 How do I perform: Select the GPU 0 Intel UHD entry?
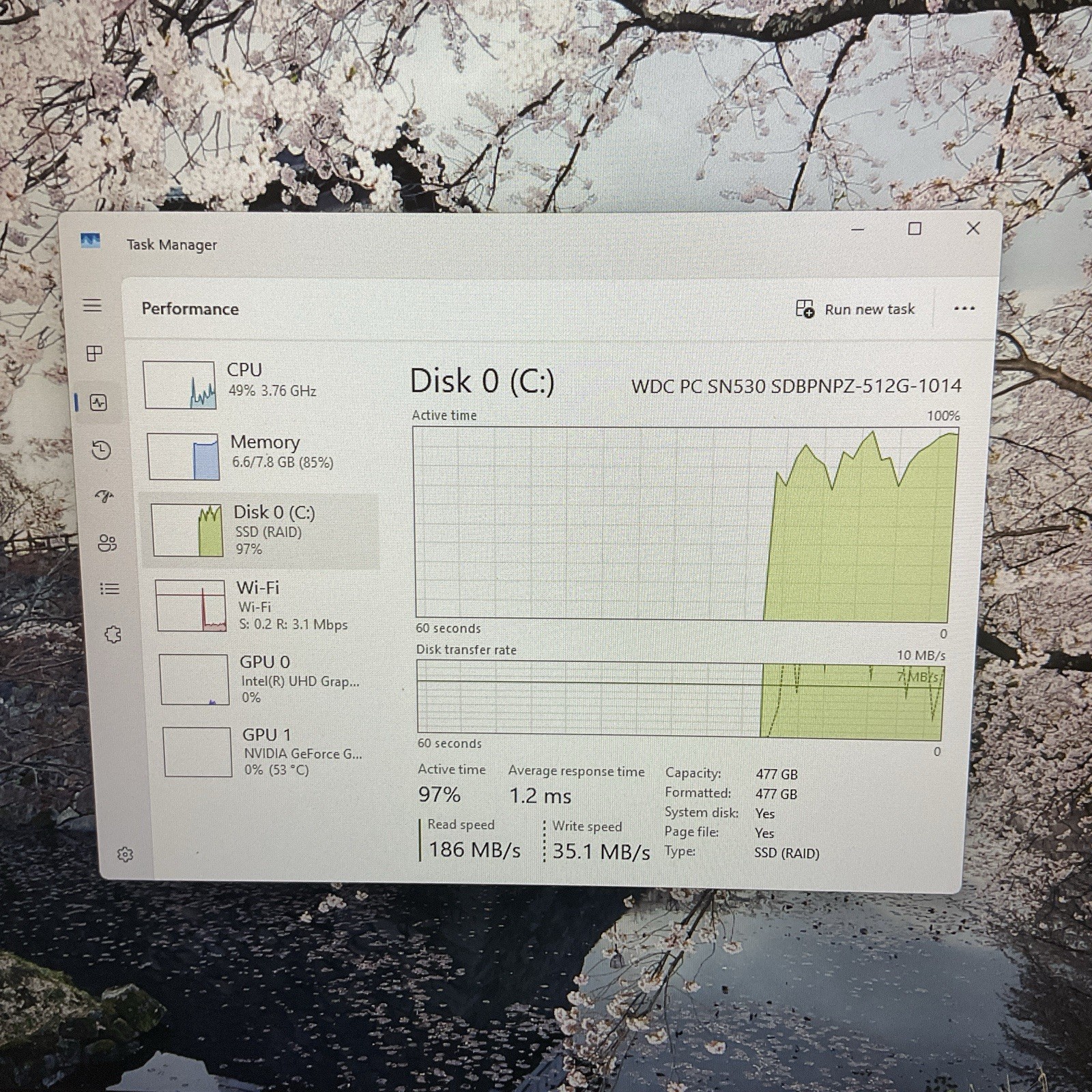point(266,679)
